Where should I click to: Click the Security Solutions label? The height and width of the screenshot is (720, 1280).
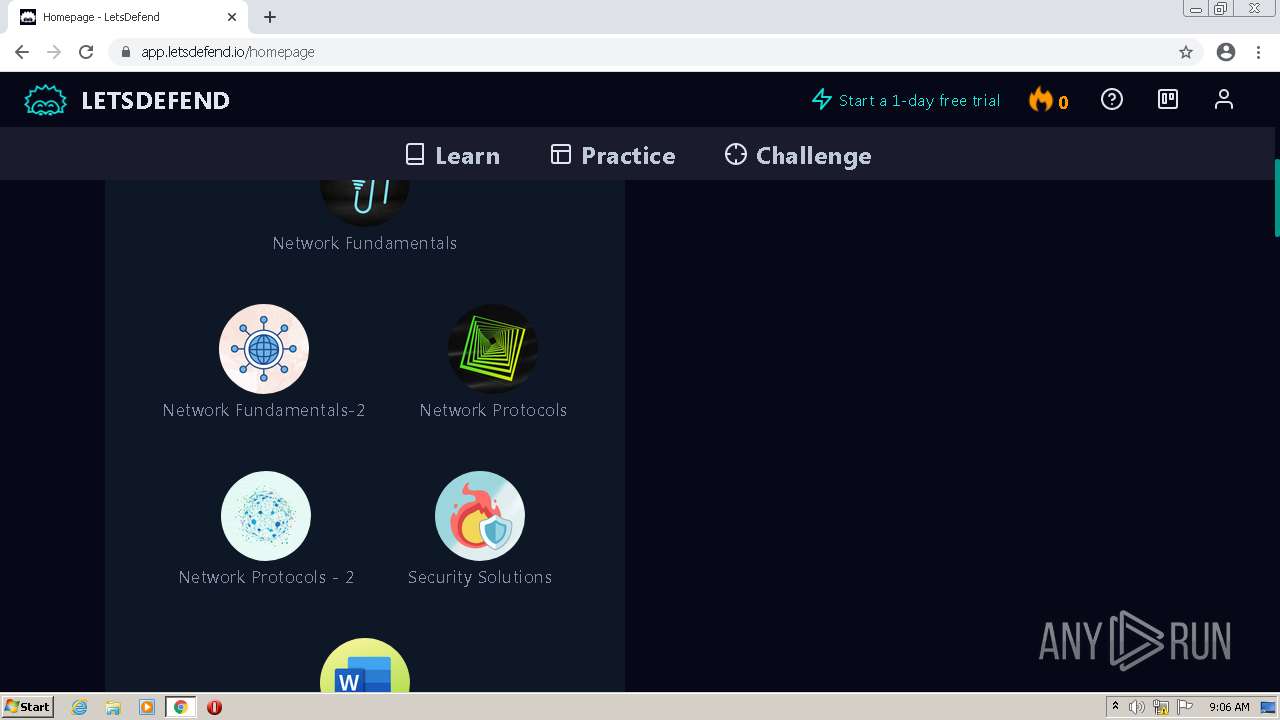click(x=480, y=577)
